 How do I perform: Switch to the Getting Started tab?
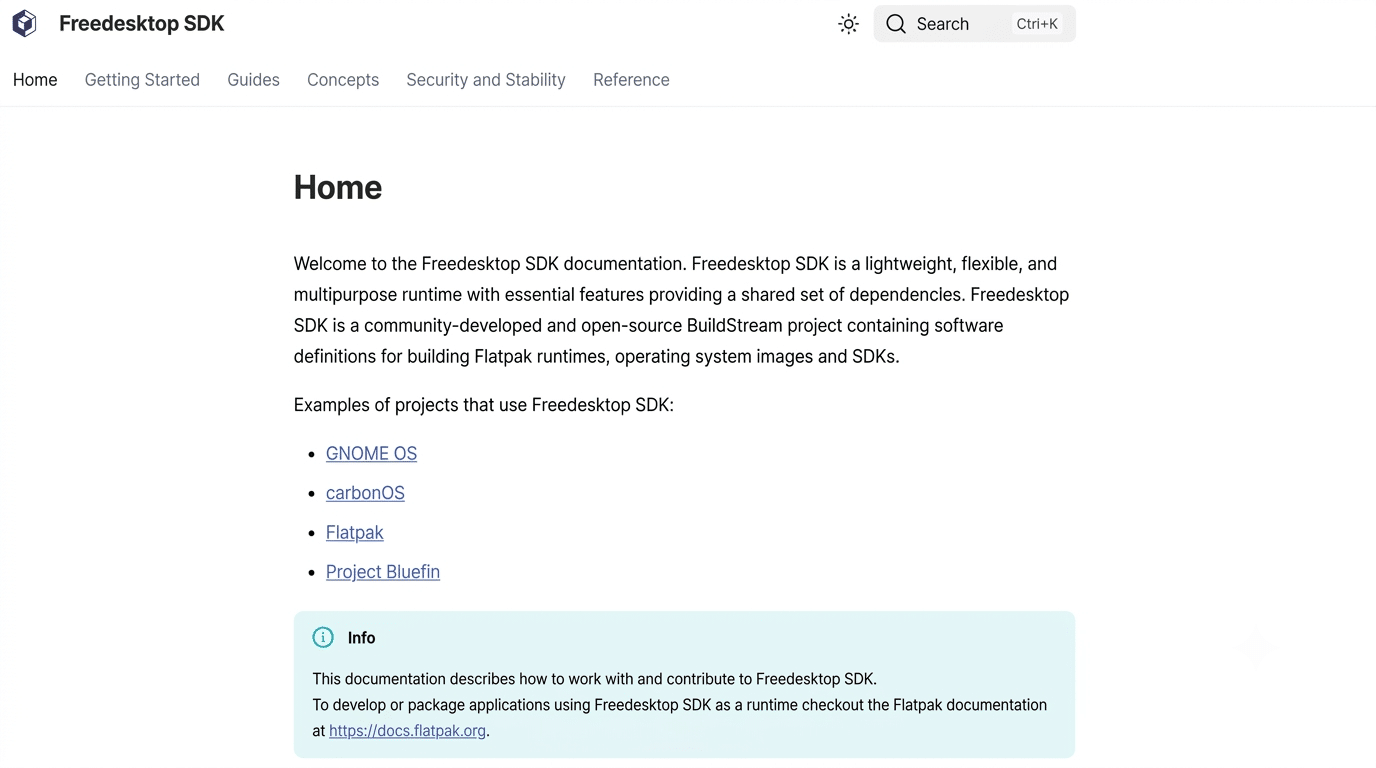point(142,80)
